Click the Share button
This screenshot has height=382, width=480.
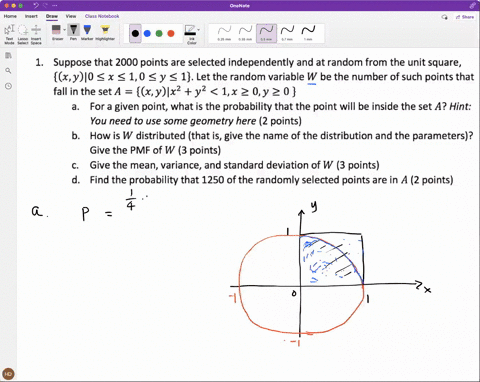coord(465,17)
